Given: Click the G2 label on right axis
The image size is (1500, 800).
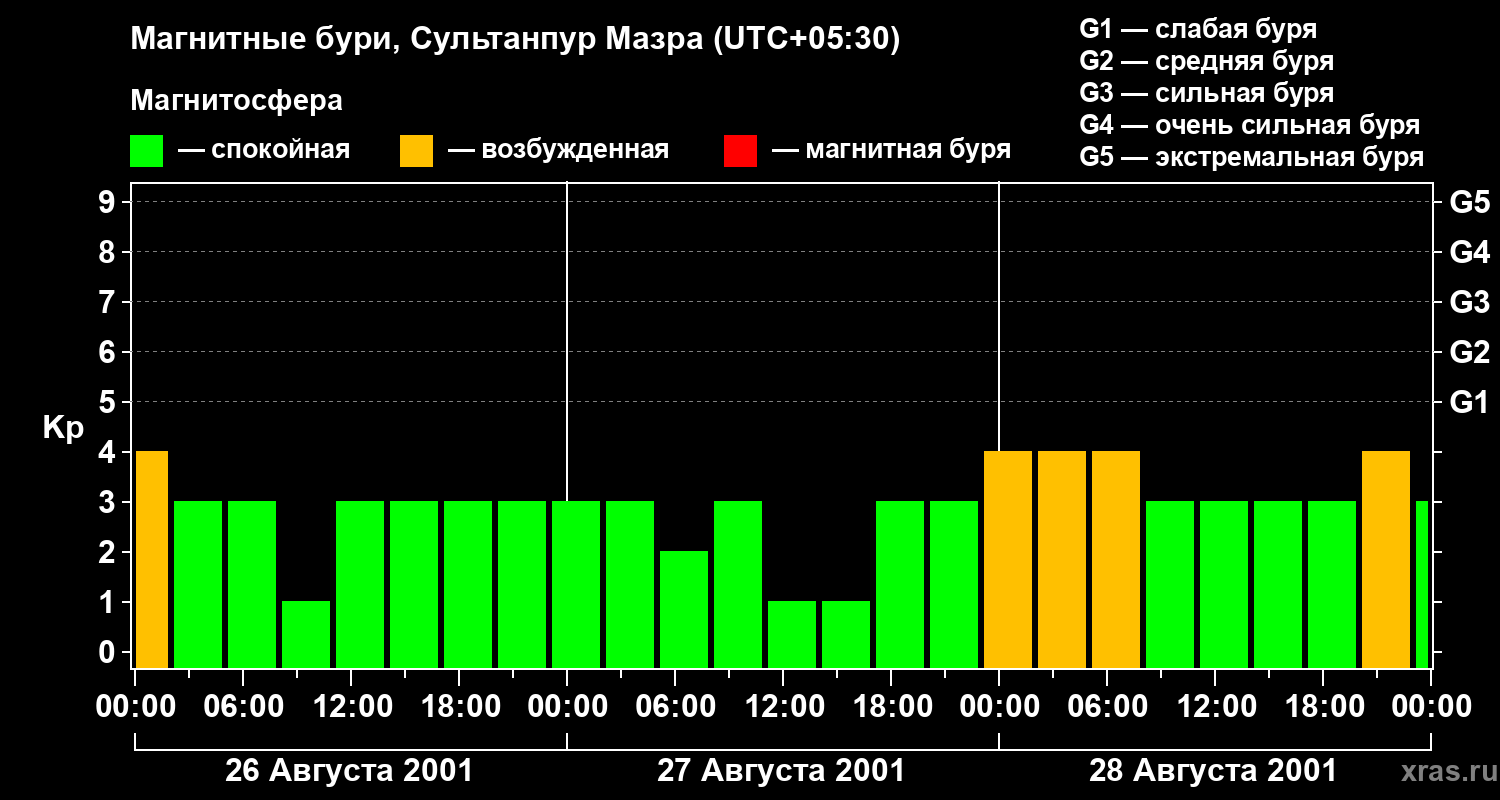Looking at the screenshot, I should tap(1470, 352).
